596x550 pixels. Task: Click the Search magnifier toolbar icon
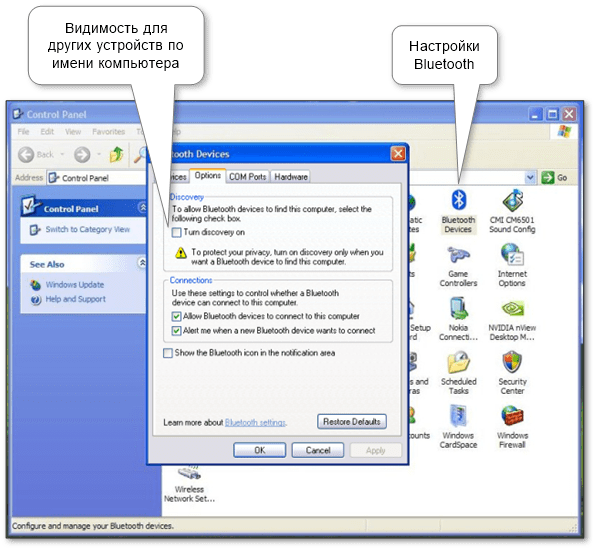click(x=141, y=154)
